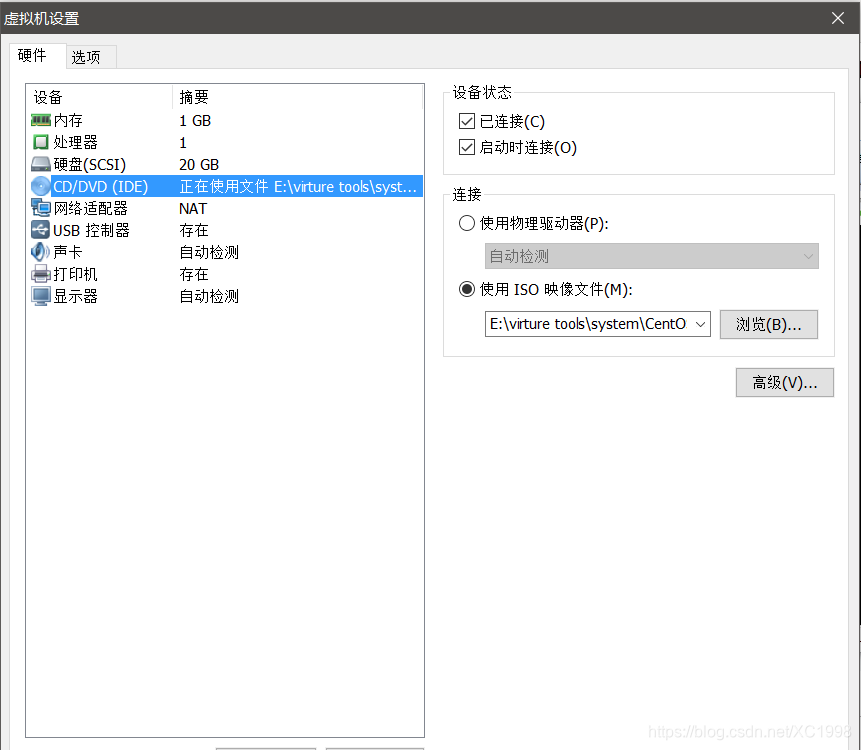Click 正在使用文件 CD/DVD summary text
The height and width of the screenshot is (750, 861).
(x=298, y=187)
